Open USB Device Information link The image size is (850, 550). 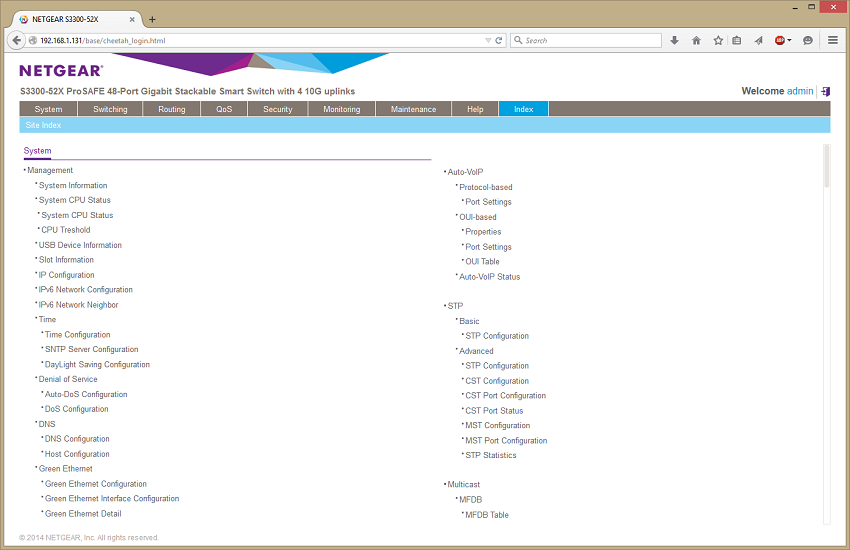[80, 245]
